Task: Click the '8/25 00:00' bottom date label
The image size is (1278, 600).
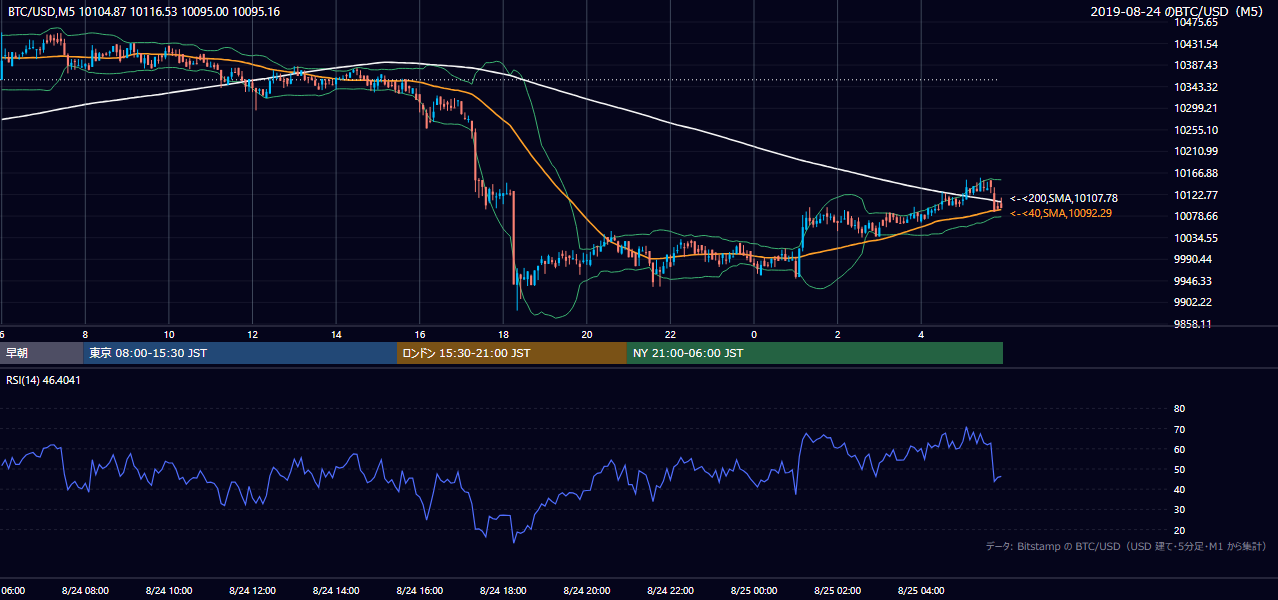Action: (754, 590)
